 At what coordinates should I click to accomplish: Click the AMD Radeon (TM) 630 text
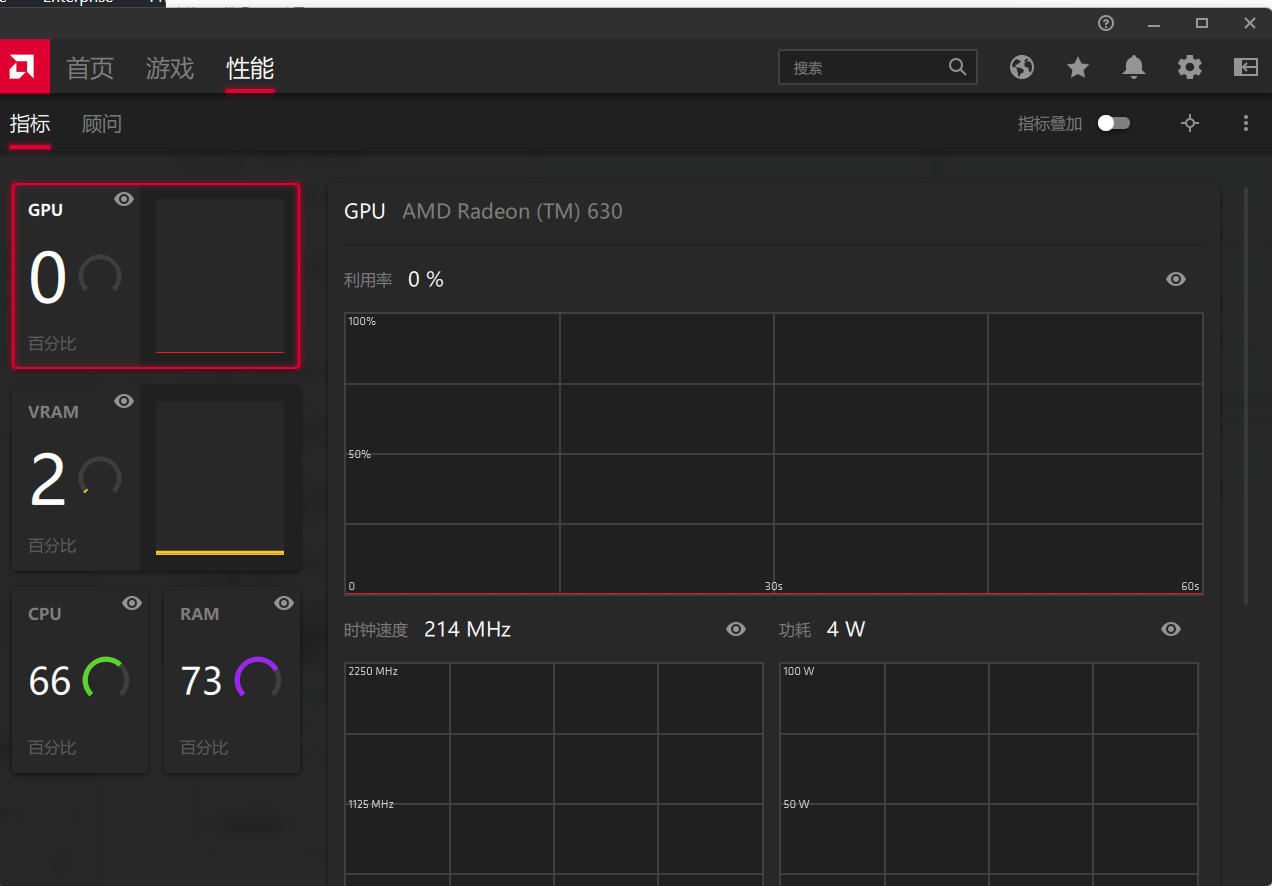pos(512,211)
